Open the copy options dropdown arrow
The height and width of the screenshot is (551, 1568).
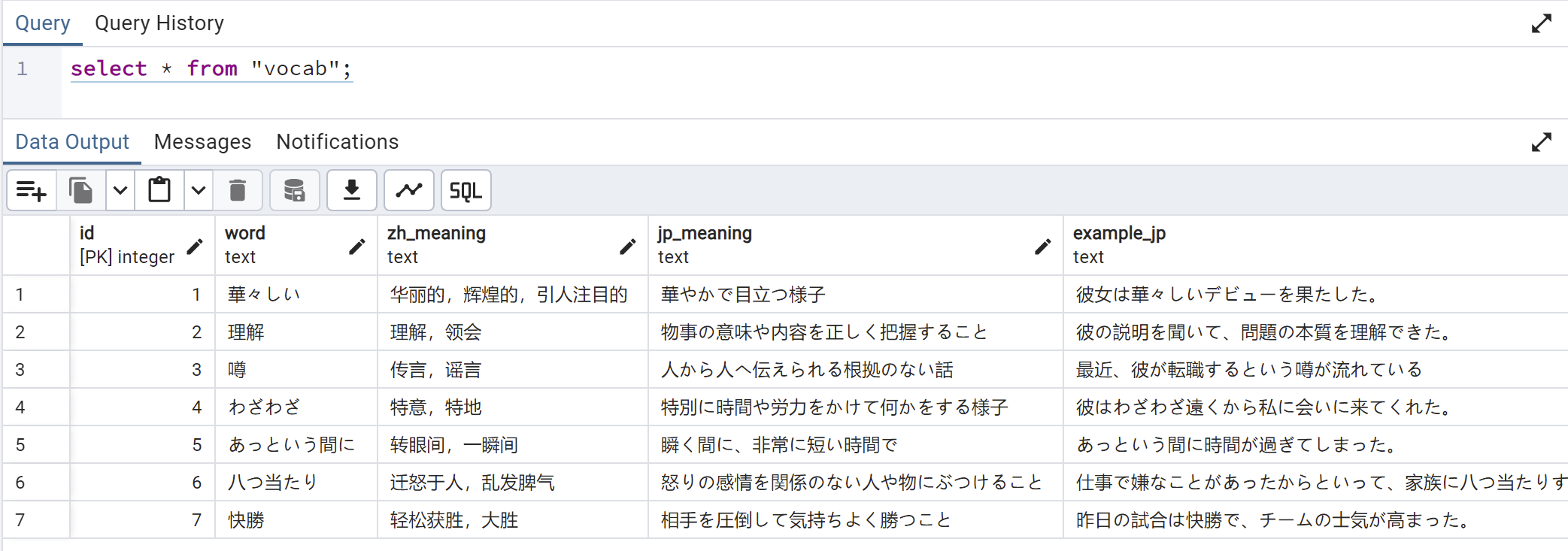(x=120, y=191)
